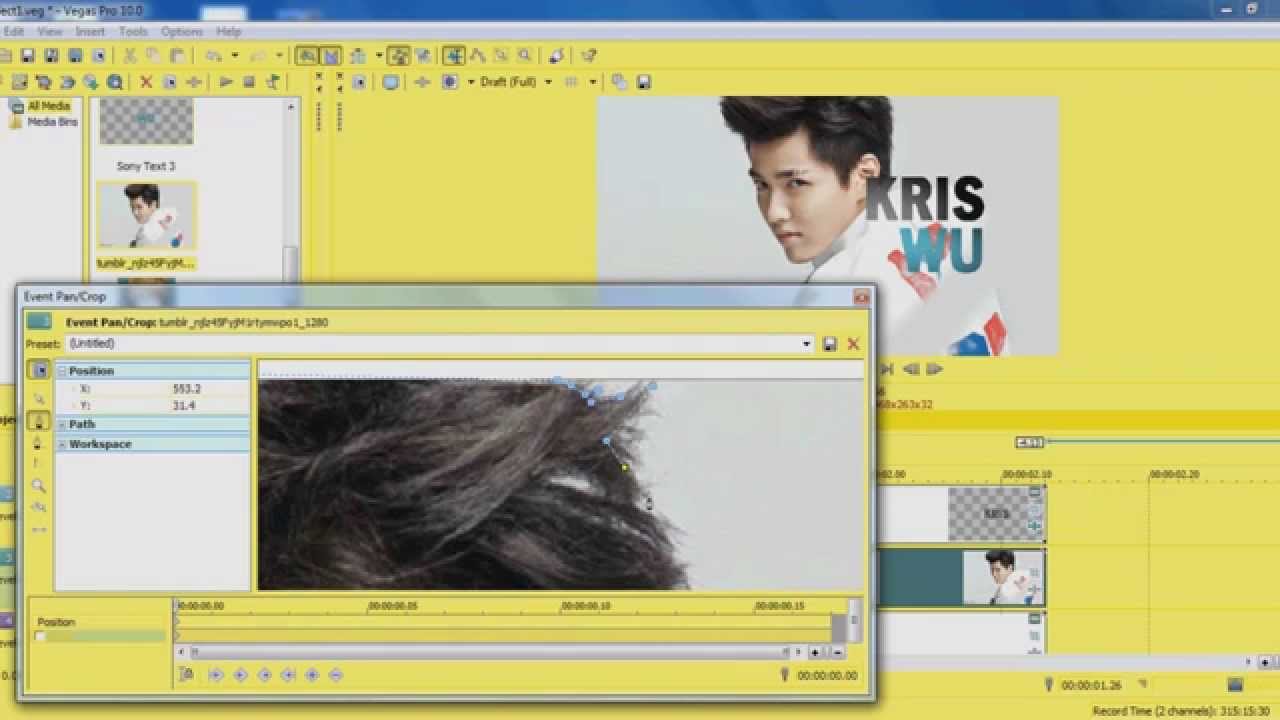Viewport: 1280px width, 720px height.
Task: Click the Position keyframe row label
Action: point(56,622)
